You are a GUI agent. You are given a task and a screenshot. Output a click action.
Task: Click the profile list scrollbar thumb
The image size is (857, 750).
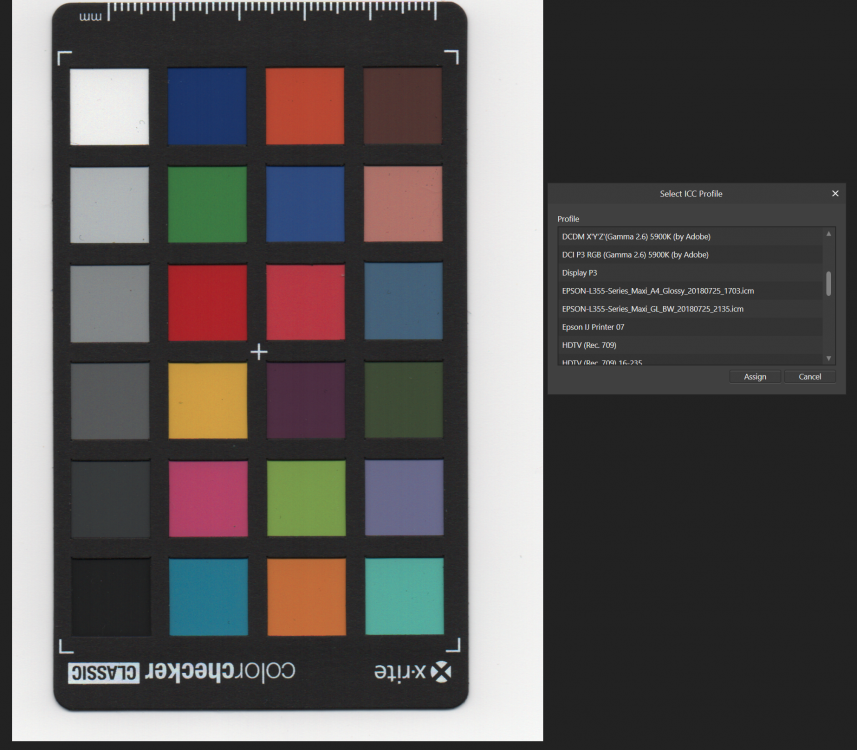[828, 283]
